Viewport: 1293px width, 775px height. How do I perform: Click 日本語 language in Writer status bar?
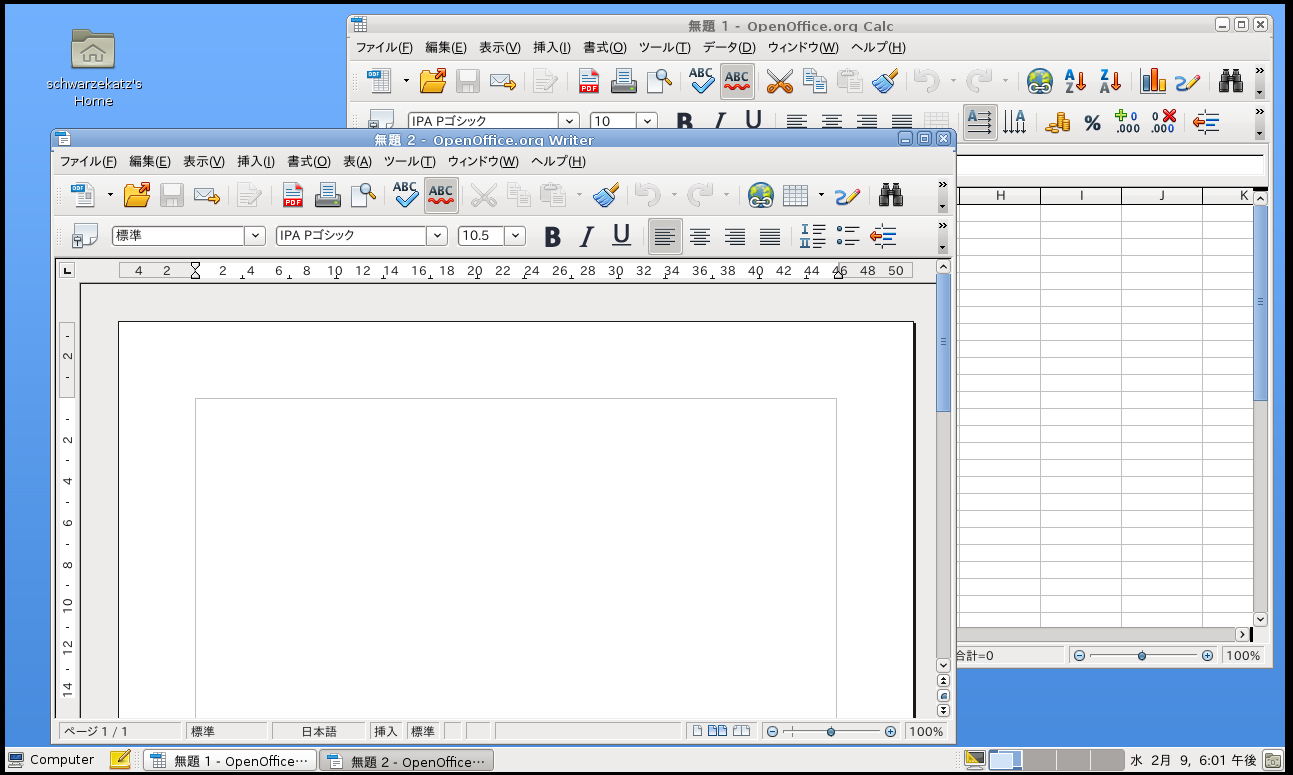coord(319,731)
